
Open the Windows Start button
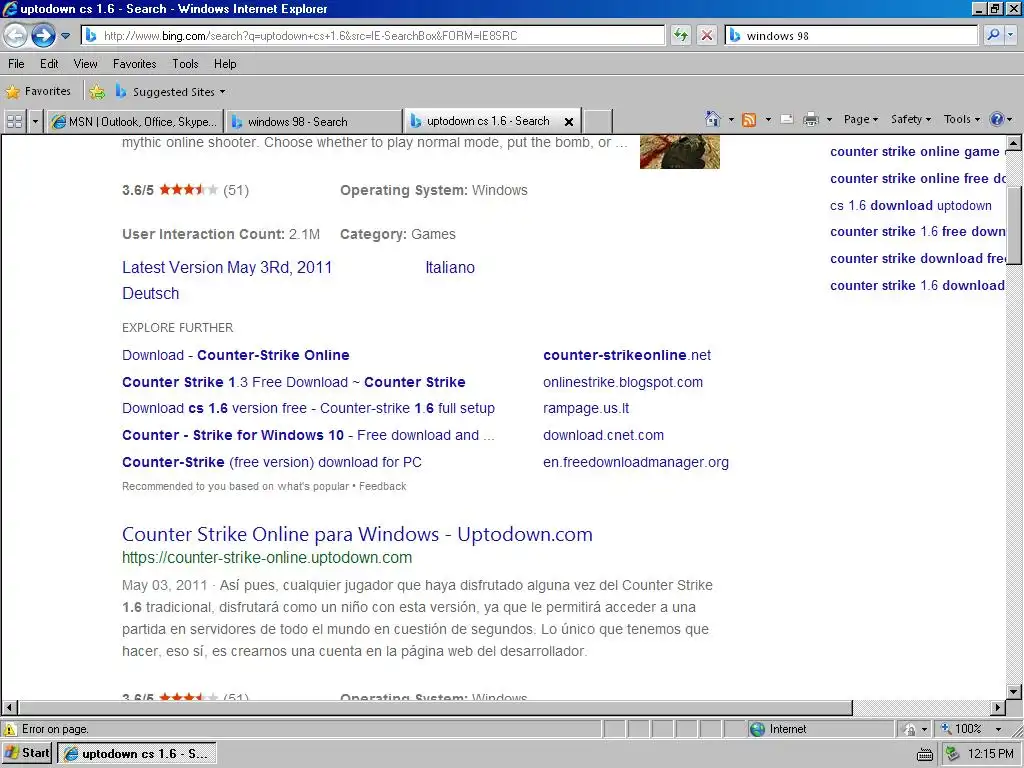pos(27,753)
